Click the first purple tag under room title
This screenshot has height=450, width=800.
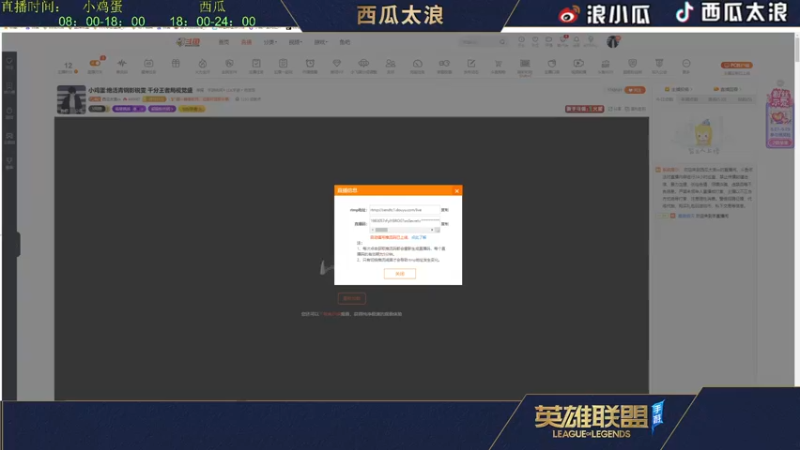coord(129,109)
